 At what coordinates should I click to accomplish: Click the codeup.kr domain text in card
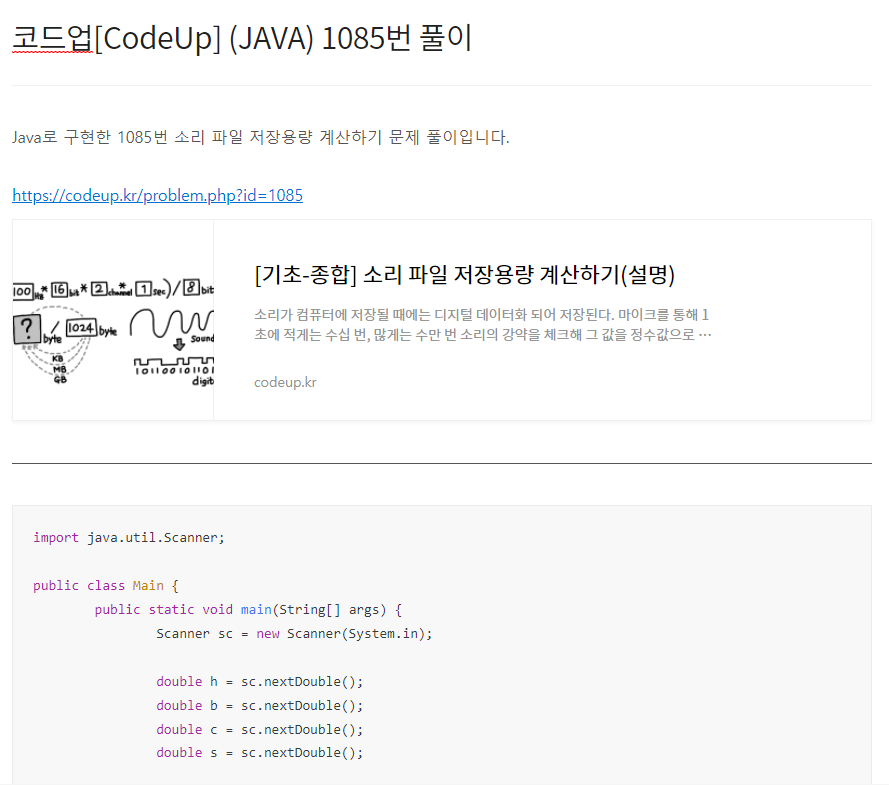(285, 383)
